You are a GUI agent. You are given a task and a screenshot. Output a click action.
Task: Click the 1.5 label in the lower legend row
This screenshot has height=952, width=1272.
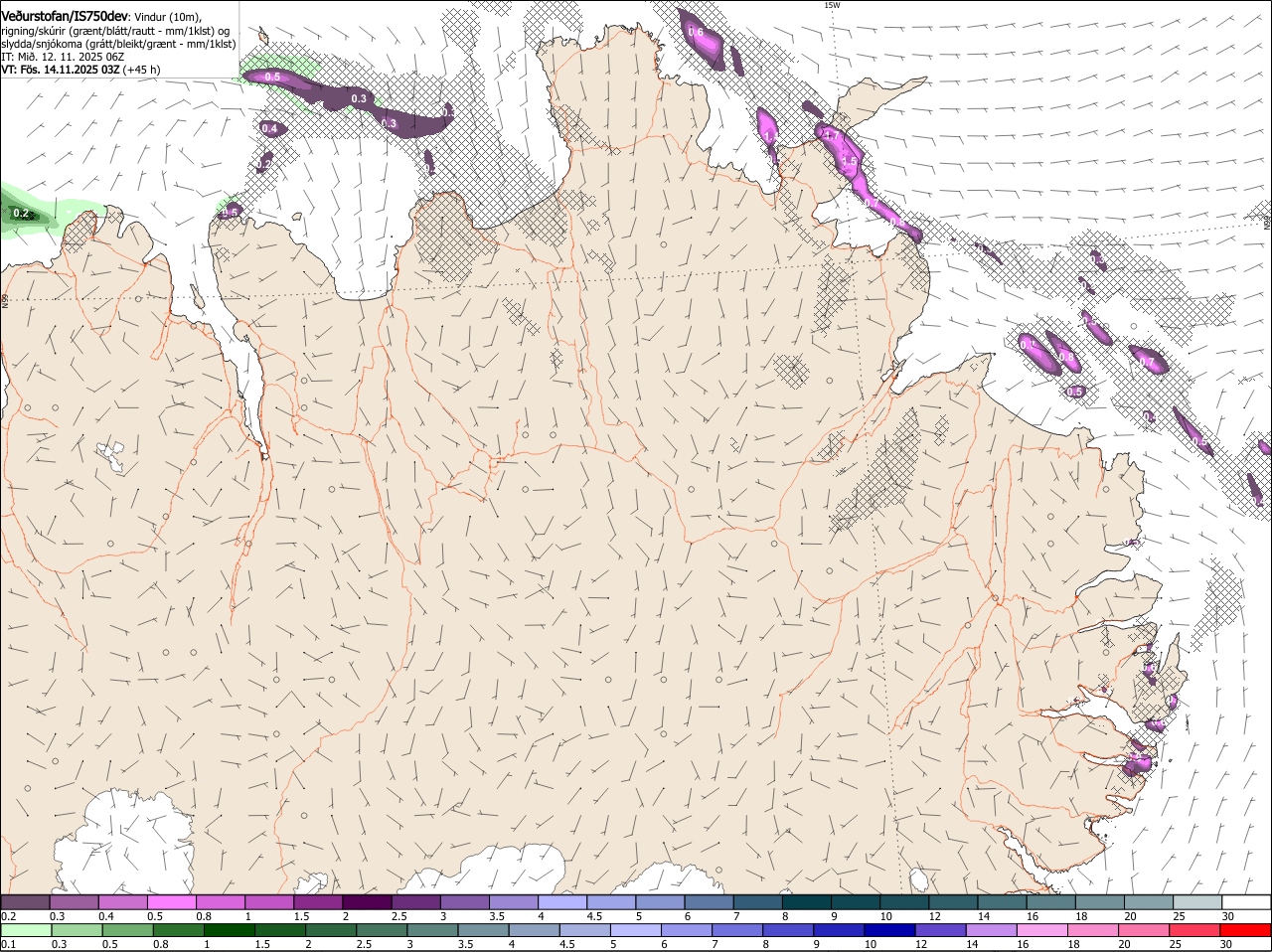(x=262, y=944)
